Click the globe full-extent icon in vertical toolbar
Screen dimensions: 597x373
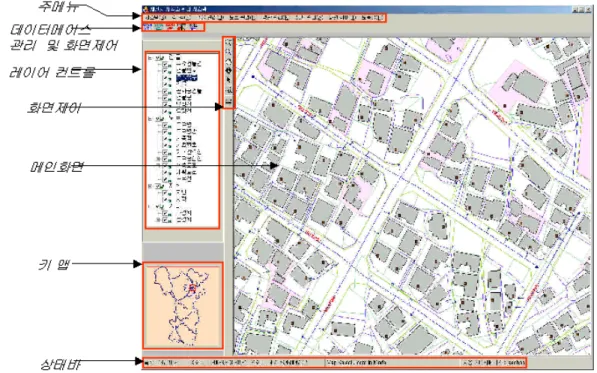point(229,70)
